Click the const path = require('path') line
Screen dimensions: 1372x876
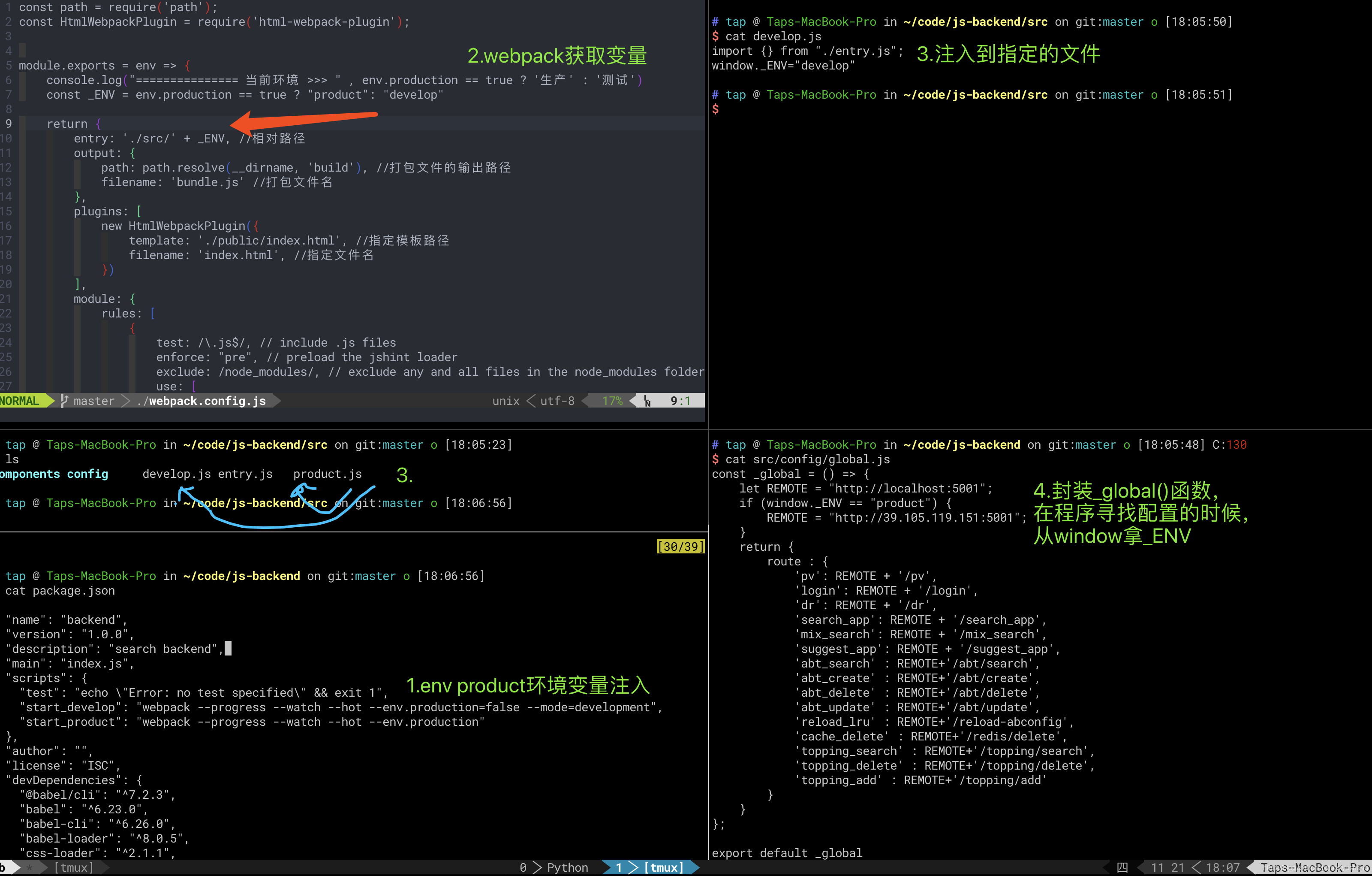[118, 7]
